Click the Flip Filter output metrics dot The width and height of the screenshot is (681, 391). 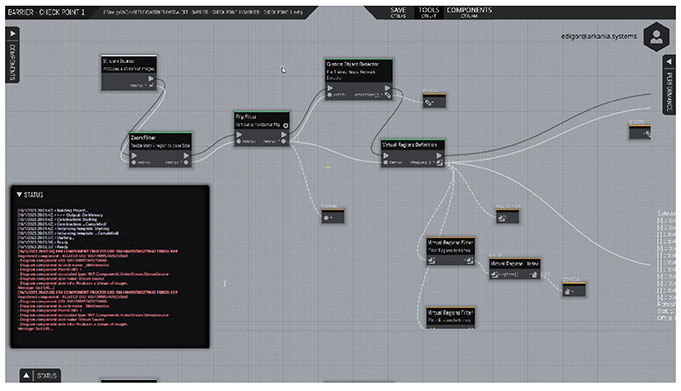284,142
